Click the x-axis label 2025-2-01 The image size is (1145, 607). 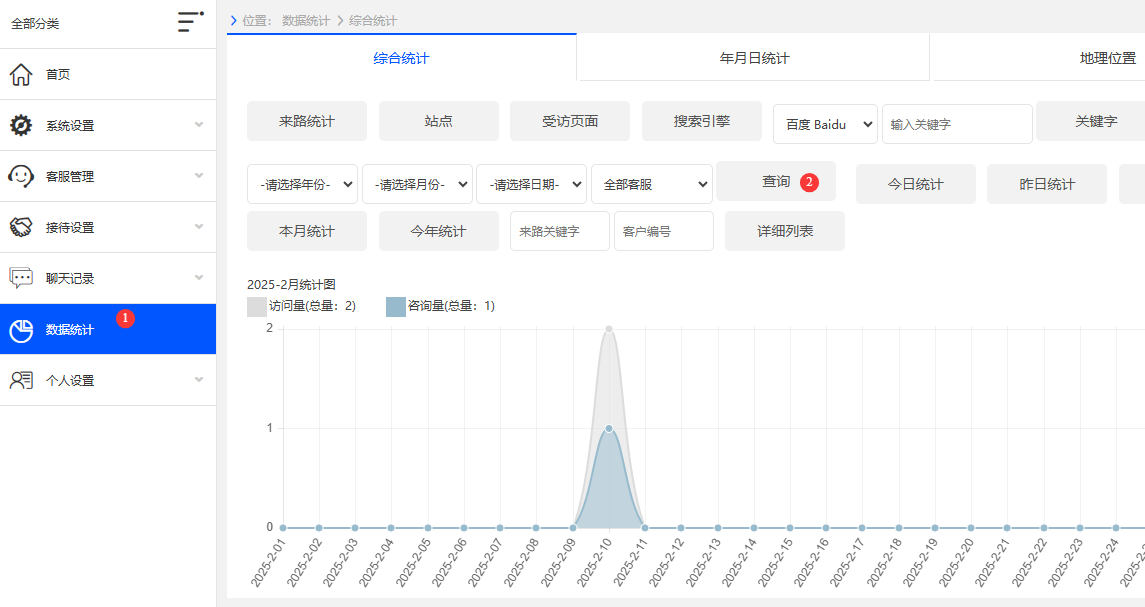pyautogui.click(x=267, y=562)
